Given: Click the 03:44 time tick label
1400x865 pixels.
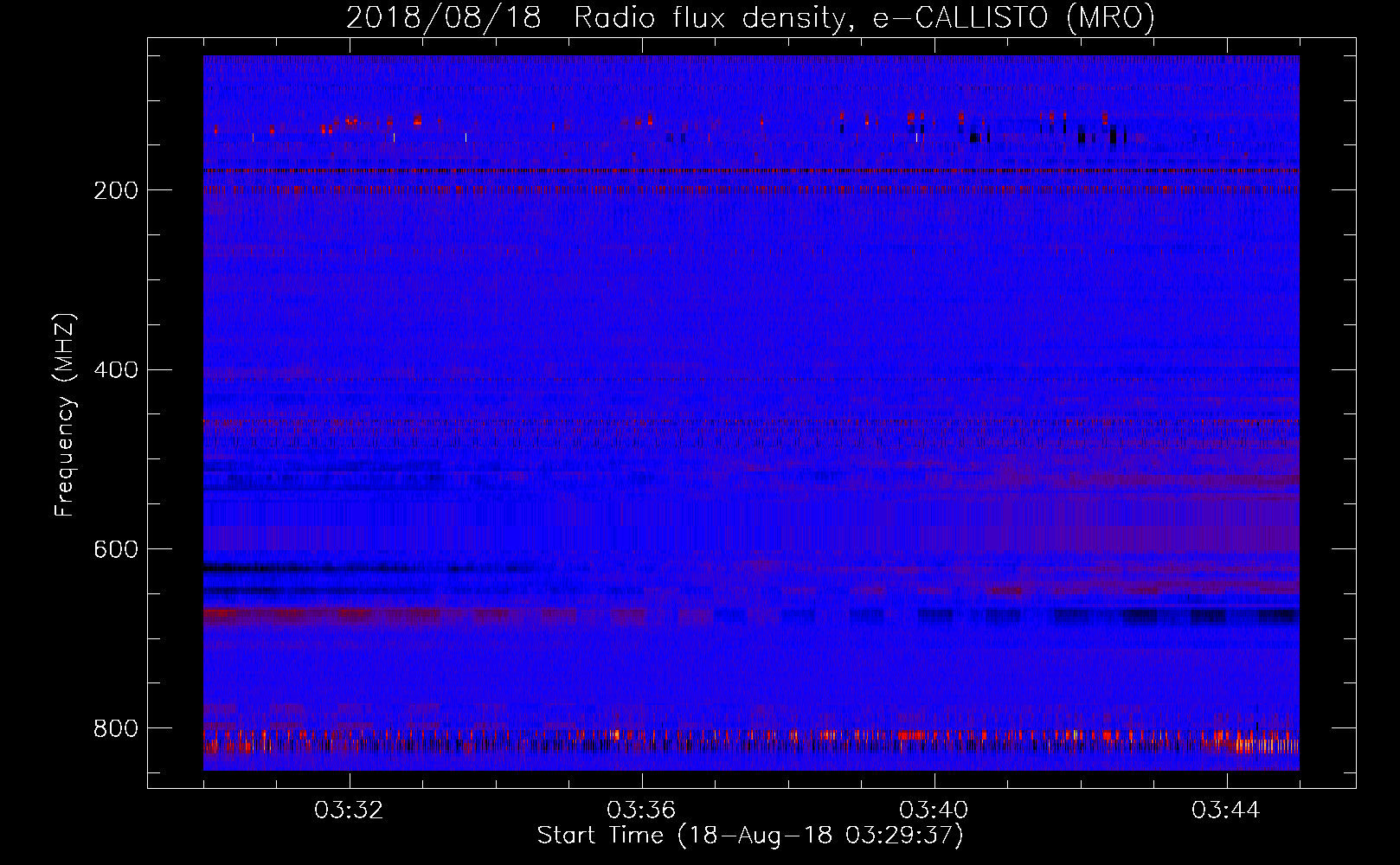Looking at the screenshot, I should click(1227, 811).
